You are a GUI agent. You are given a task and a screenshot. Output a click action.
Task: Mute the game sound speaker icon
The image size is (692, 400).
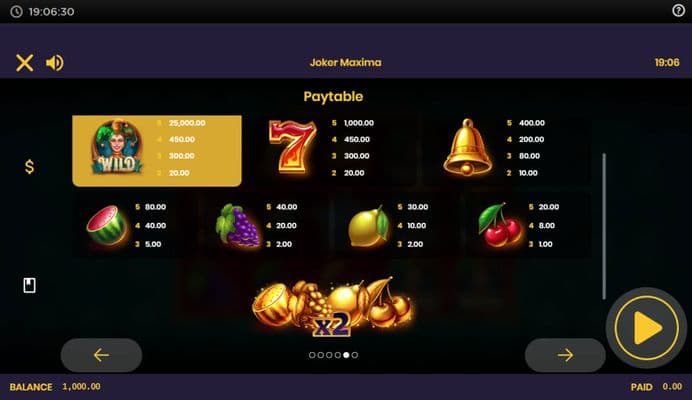click(x=55, y=63)
